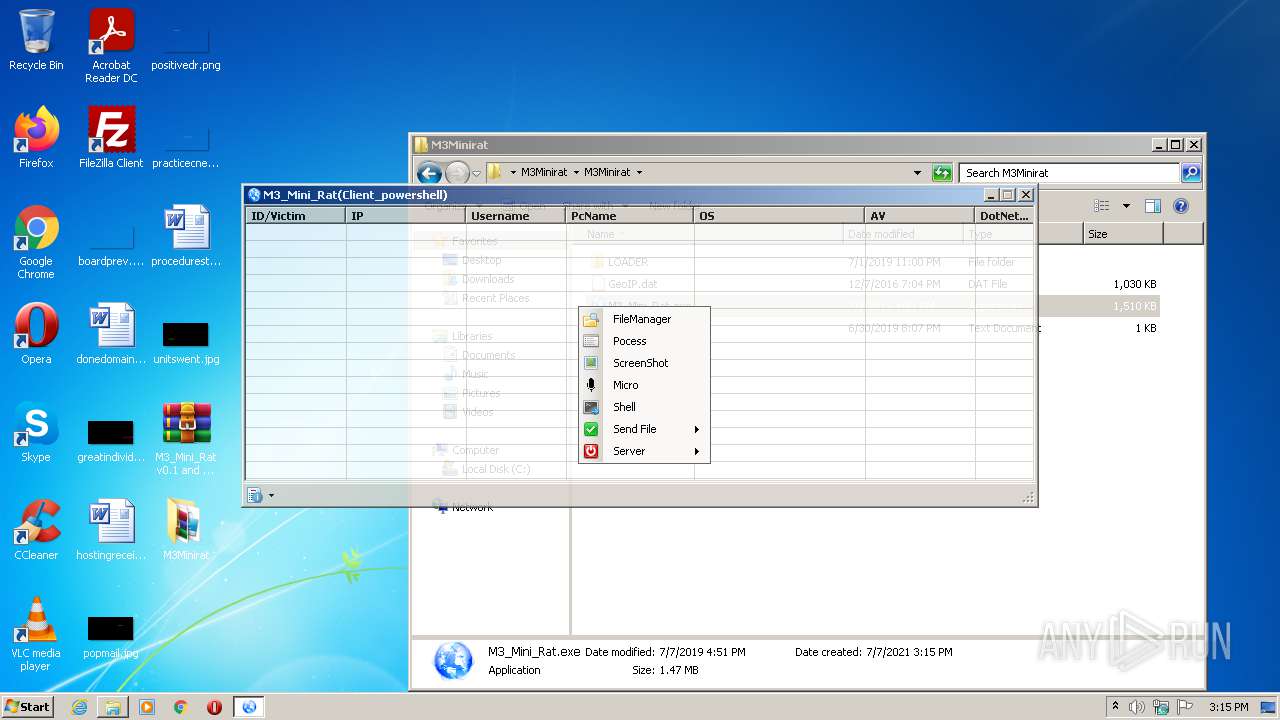Sort by IP column header

406,216
